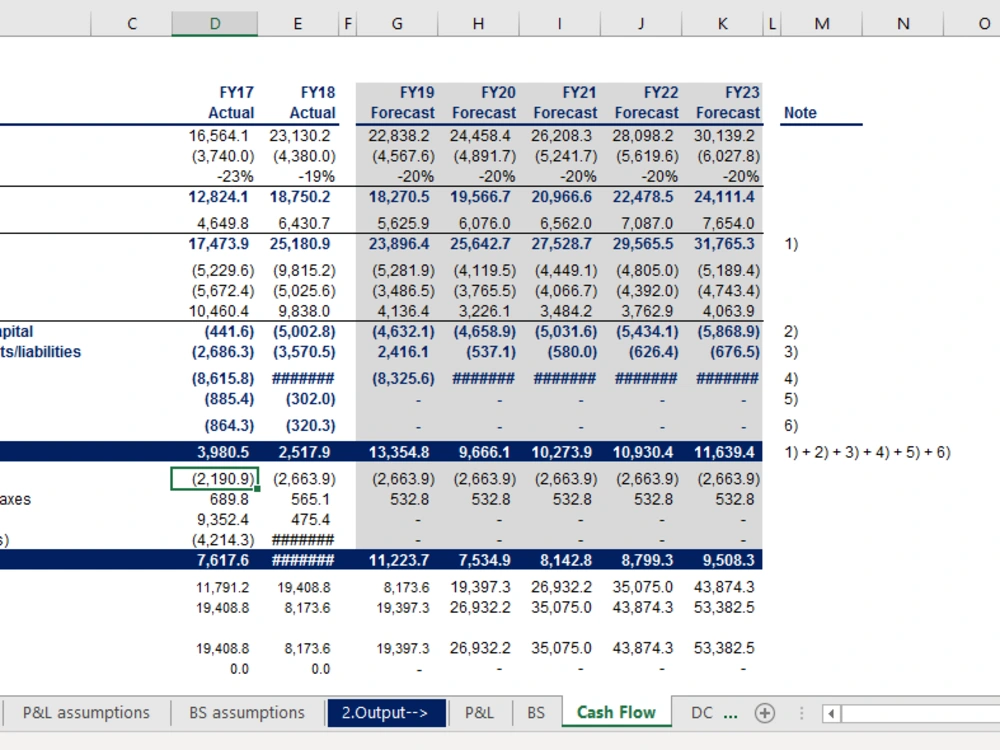Add a new sheet with plus icon
The image size is (1000, 750).
tap(764, 712)
